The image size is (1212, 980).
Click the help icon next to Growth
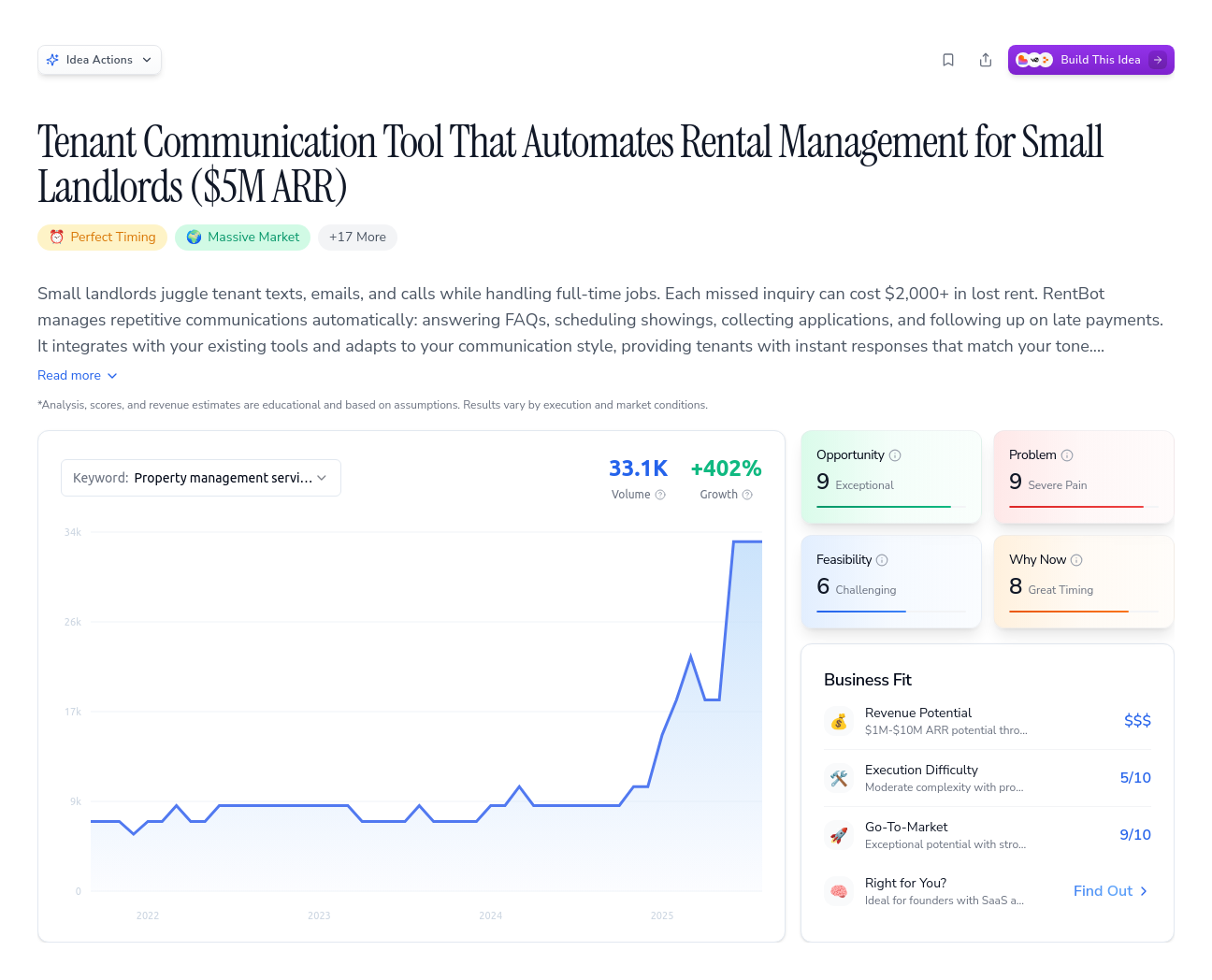coord(747,495)
